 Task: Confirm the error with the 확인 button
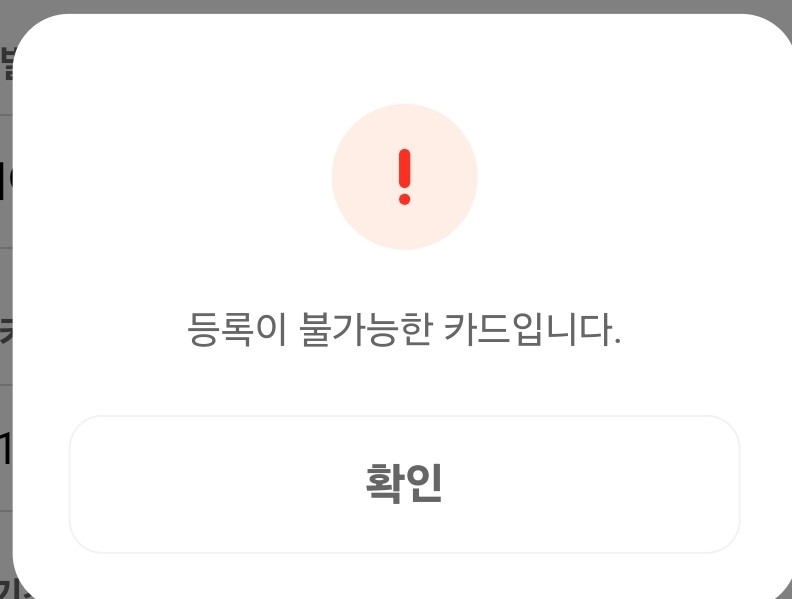[x=404, y=484]
